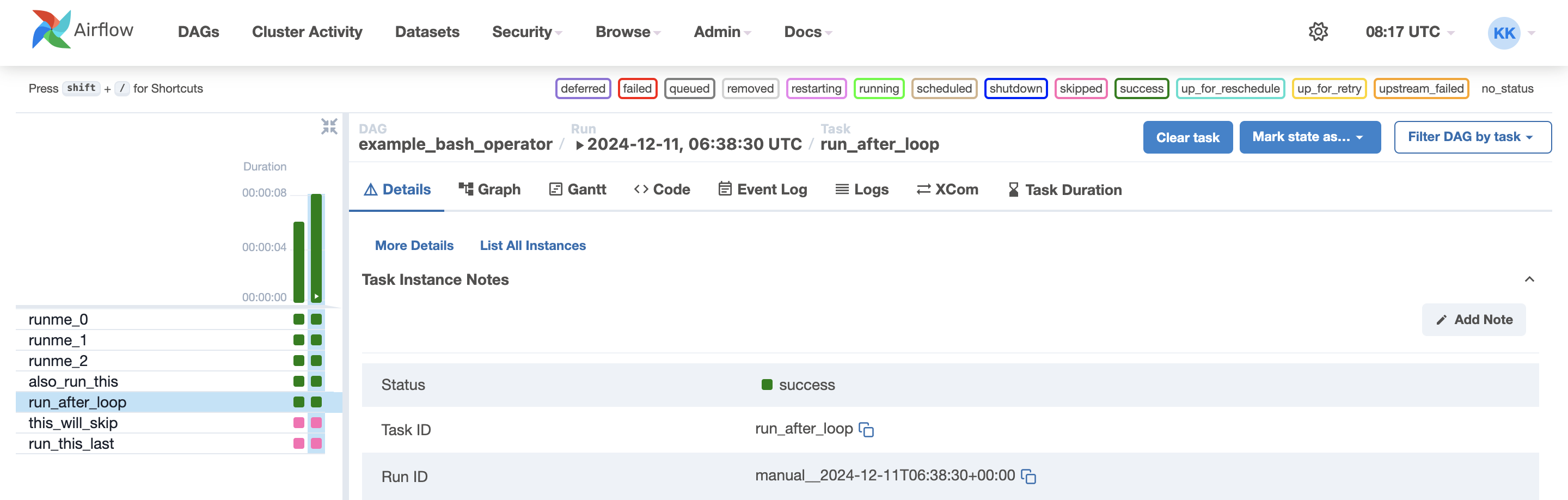The width and height of the screenshot is (1568, 500).
Task: Select the run_this_last task row
Action: pyautogui.click(x=71, y=443)
